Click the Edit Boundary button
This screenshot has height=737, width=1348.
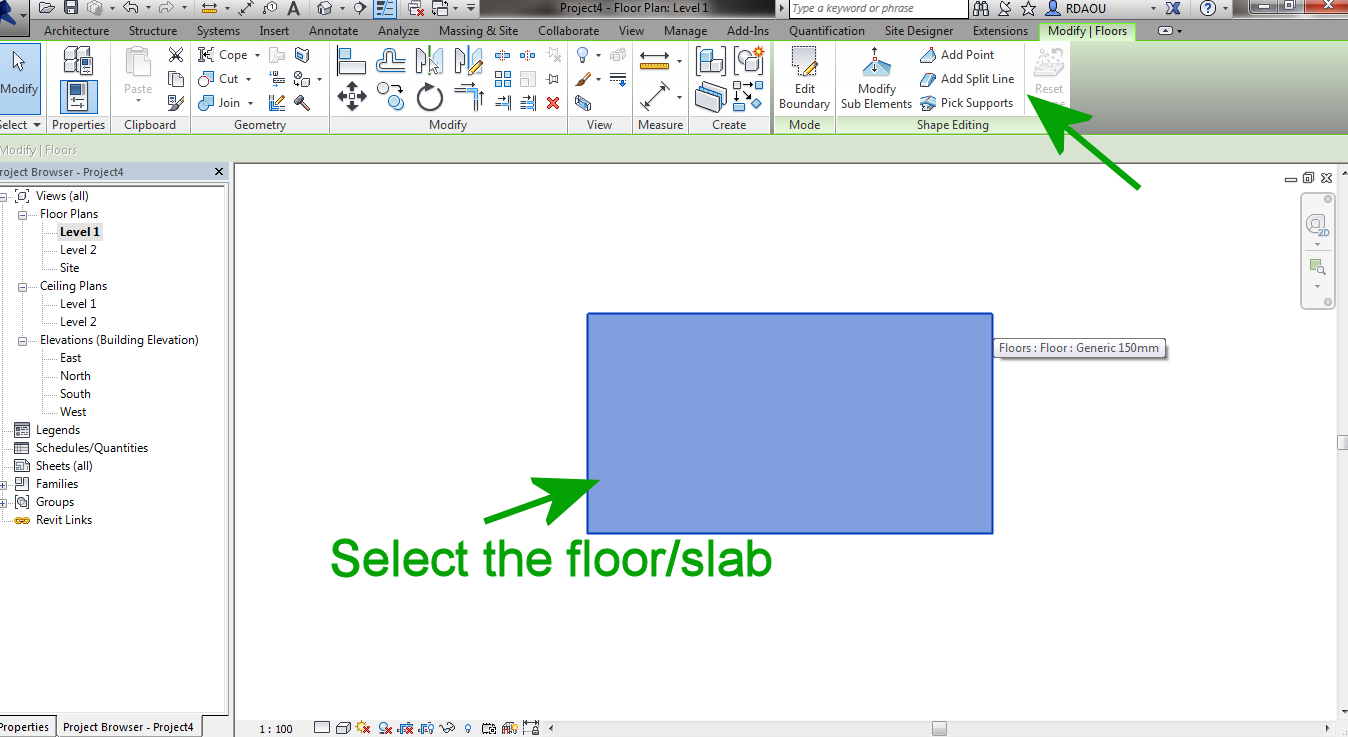click(805, 80)
